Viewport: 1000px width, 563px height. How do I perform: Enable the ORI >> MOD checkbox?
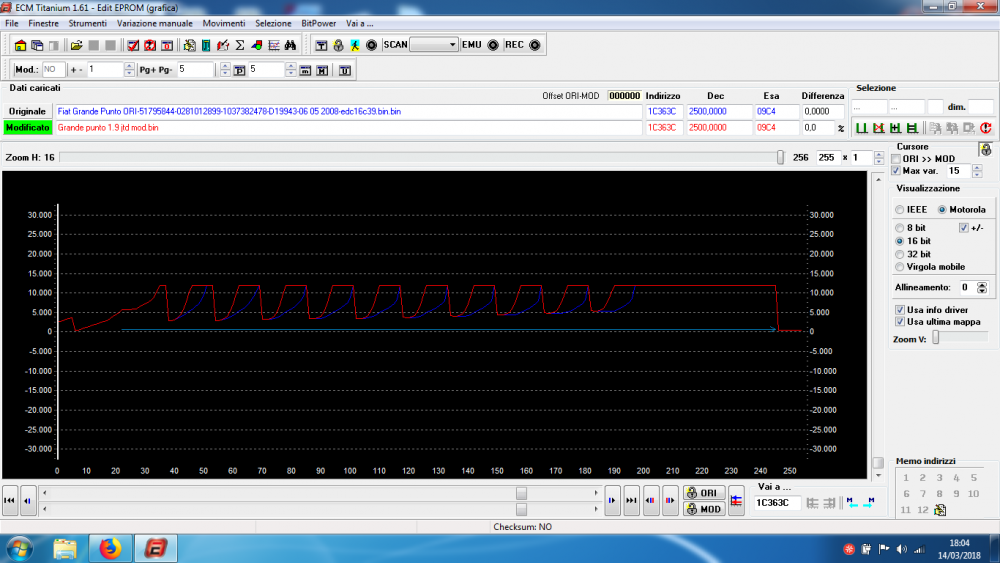897,159
